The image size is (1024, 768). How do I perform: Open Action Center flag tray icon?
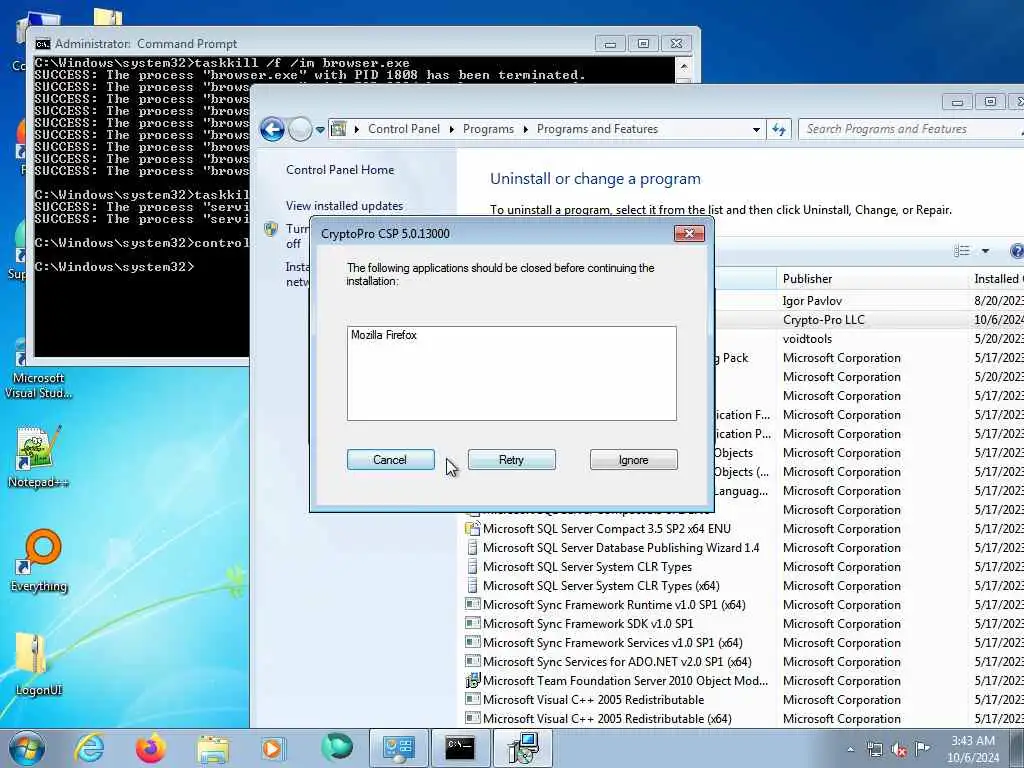(x=922, y=748)
